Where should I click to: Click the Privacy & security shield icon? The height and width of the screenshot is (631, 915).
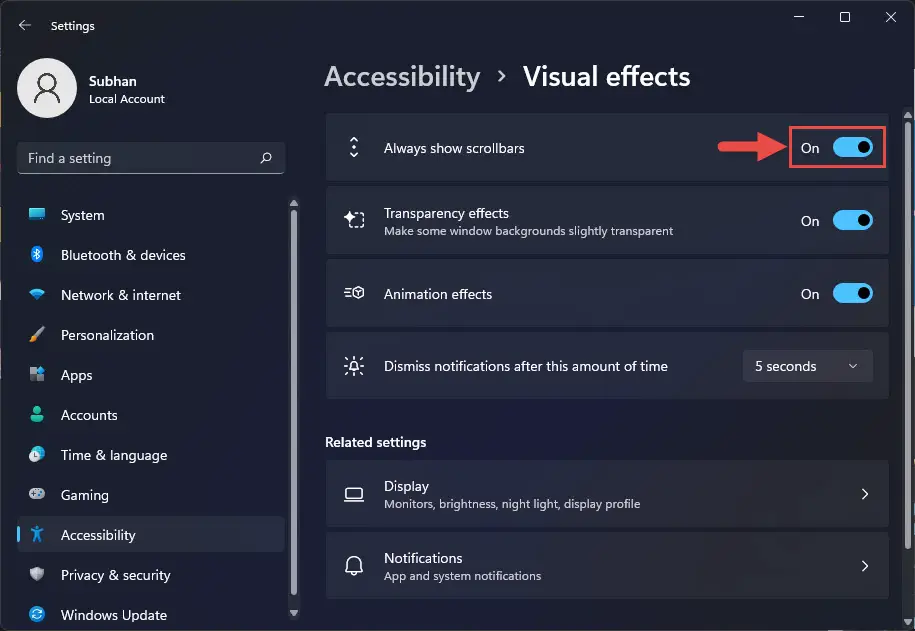pyautogui.click(x=37, y=574)
